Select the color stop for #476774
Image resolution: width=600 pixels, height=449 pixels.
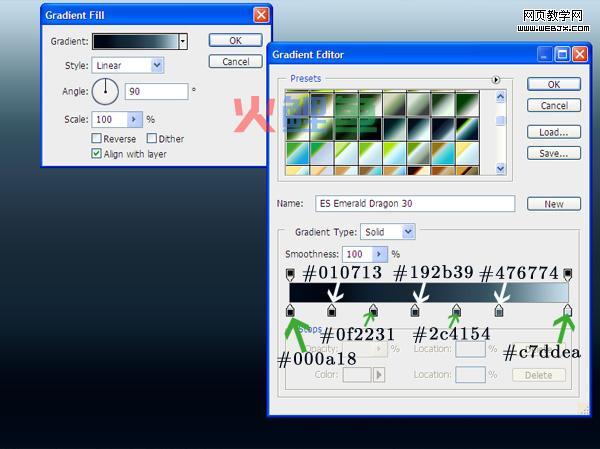tap(499, 310)
